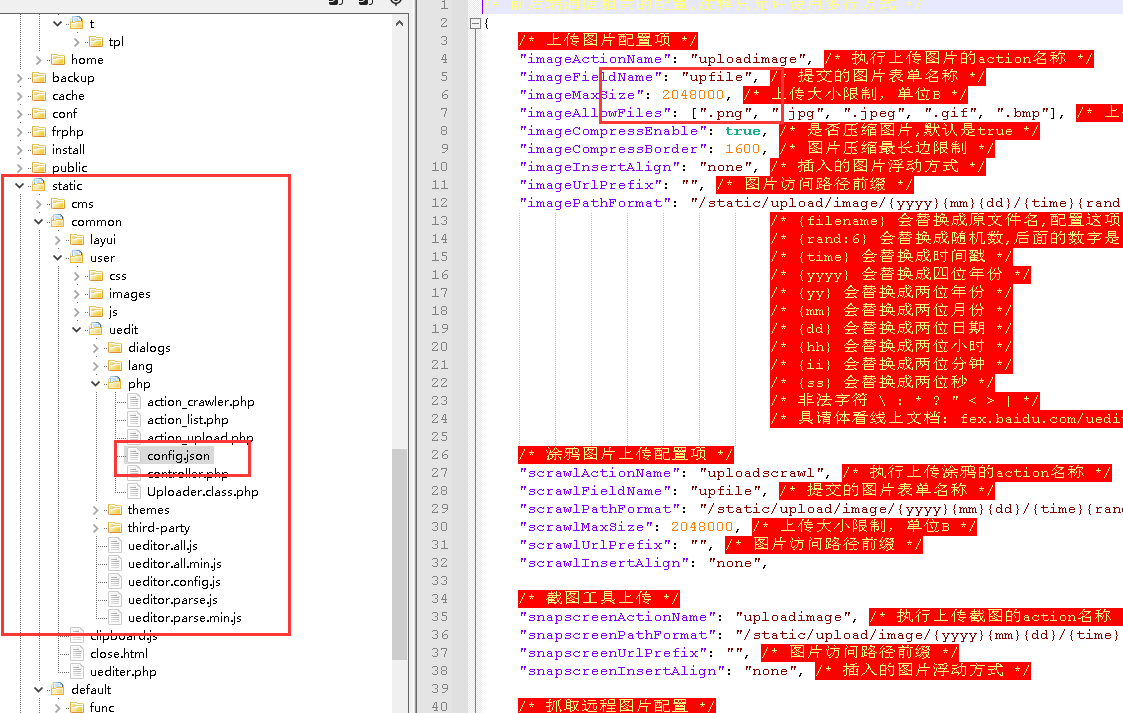Click the "imageCompressBorder" key in code
The height and width of the screenshot is (713, 1123).
pyautogui.click(x=613, y=149)
